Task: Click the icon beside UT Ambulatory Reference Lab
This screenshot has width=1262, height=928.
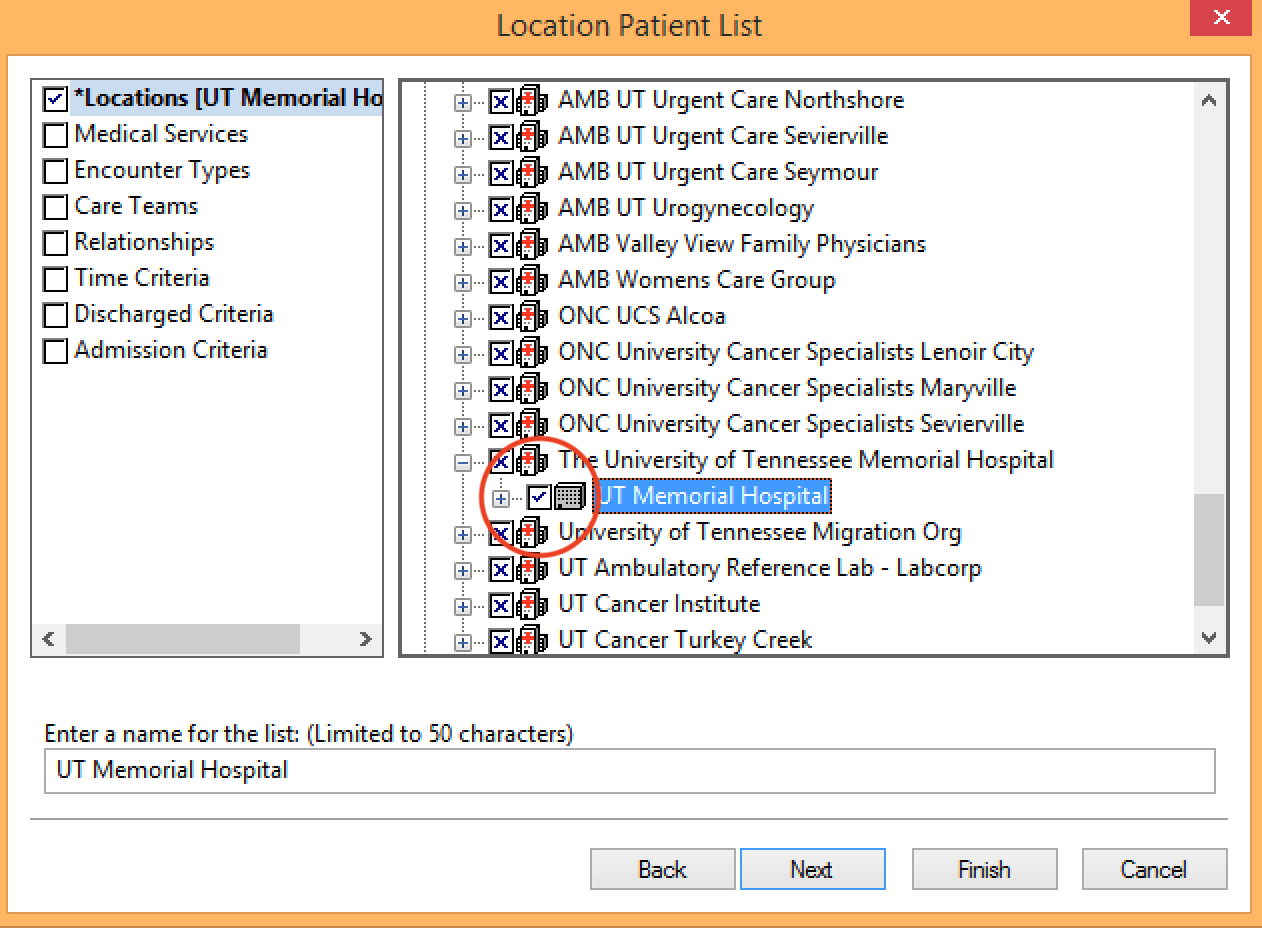Action: click(532, 569)
